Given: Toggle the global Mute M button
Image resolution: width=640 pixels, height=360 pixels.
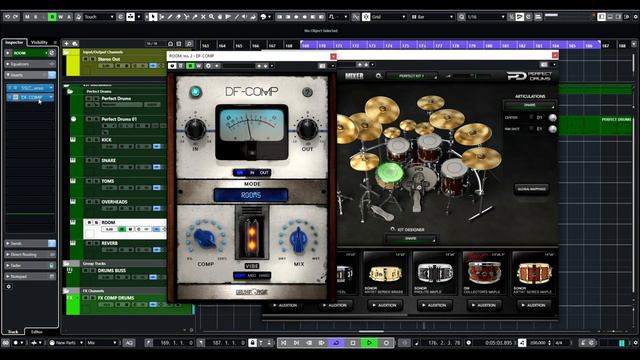Looking at the screenshot, I should [27, 17].
